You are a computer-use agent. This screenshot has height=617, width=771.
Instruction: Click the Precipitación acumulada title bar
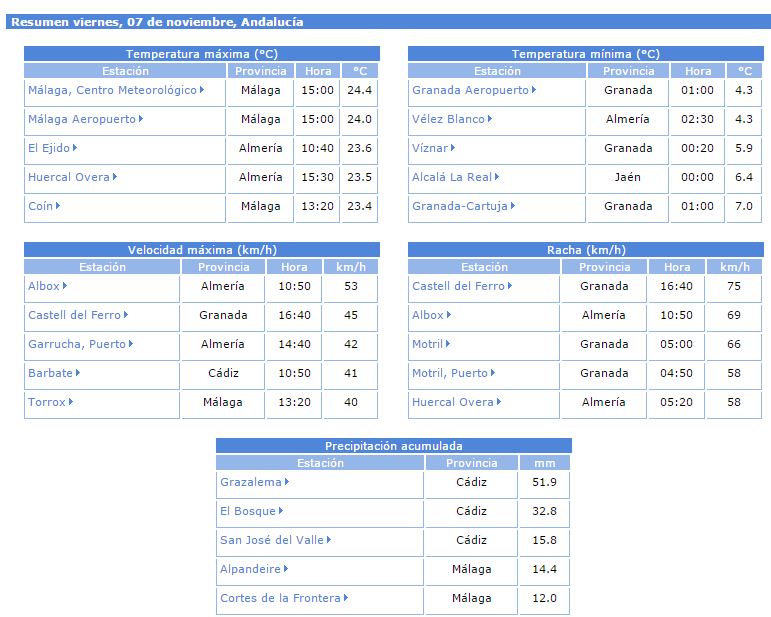tap(394, 446)
